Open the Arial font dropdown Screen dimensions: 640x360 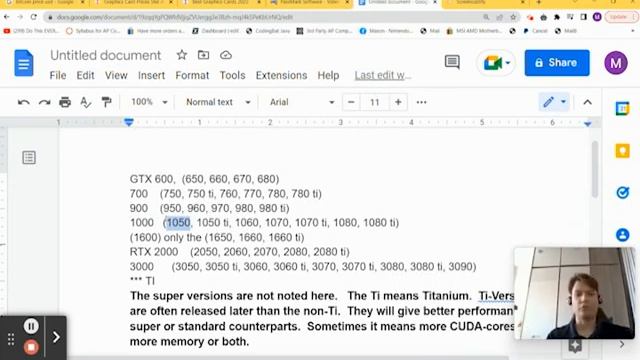302,102
